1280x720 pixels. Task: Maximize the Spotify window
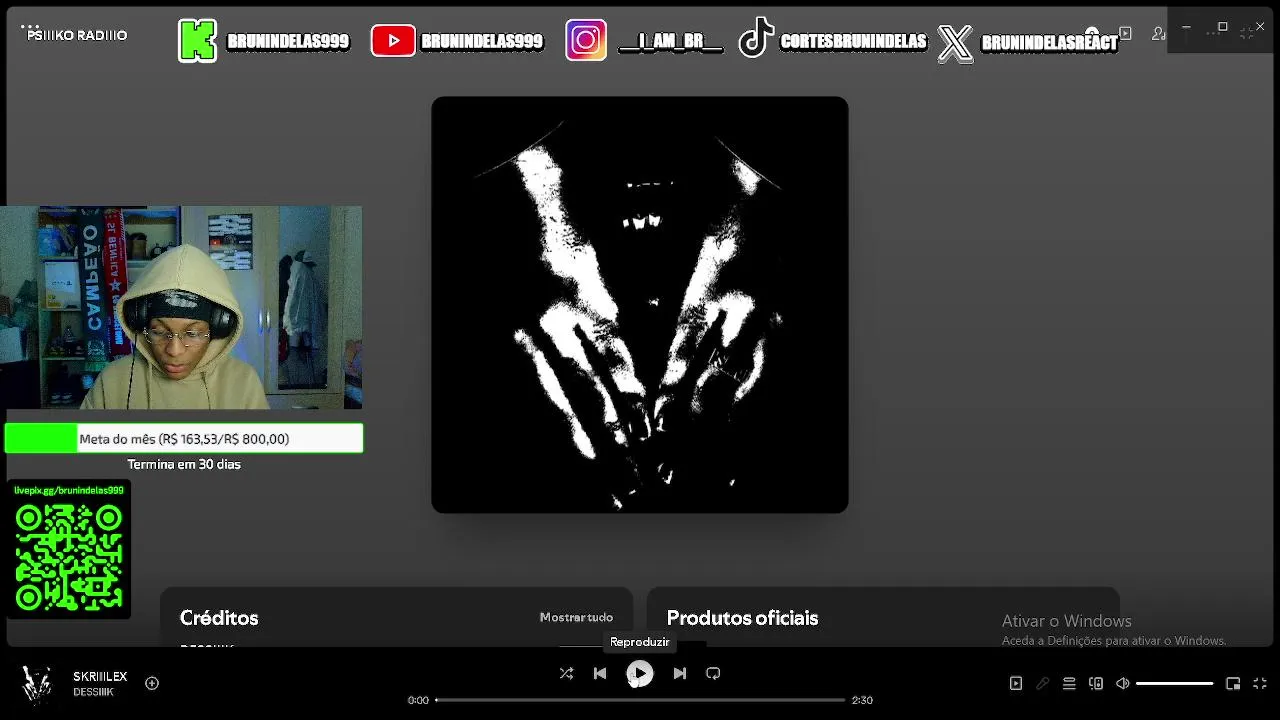click(x=1222, y=27)
